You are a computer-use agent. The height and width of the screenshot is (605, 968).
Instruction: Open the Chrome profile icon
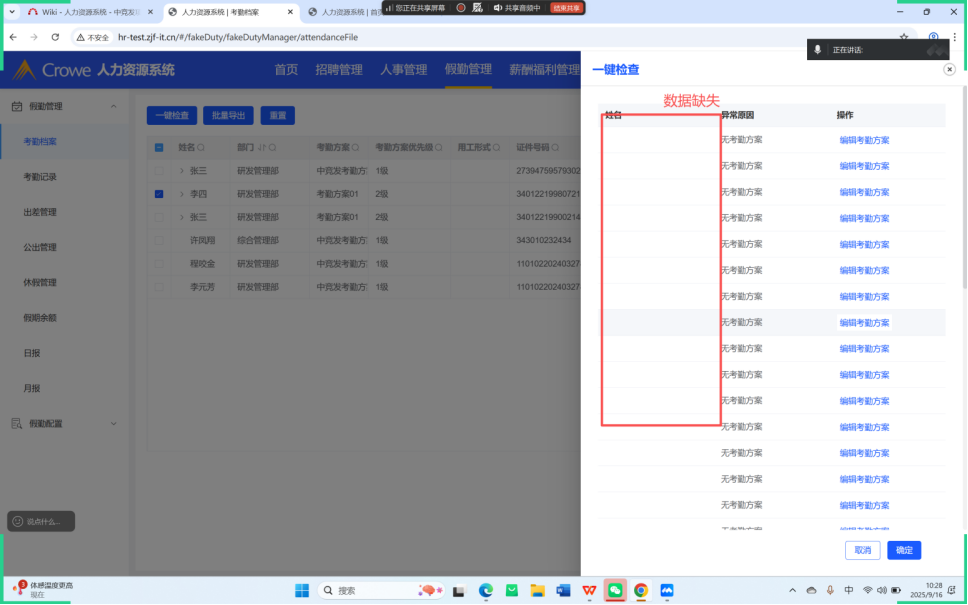[933, 37]
